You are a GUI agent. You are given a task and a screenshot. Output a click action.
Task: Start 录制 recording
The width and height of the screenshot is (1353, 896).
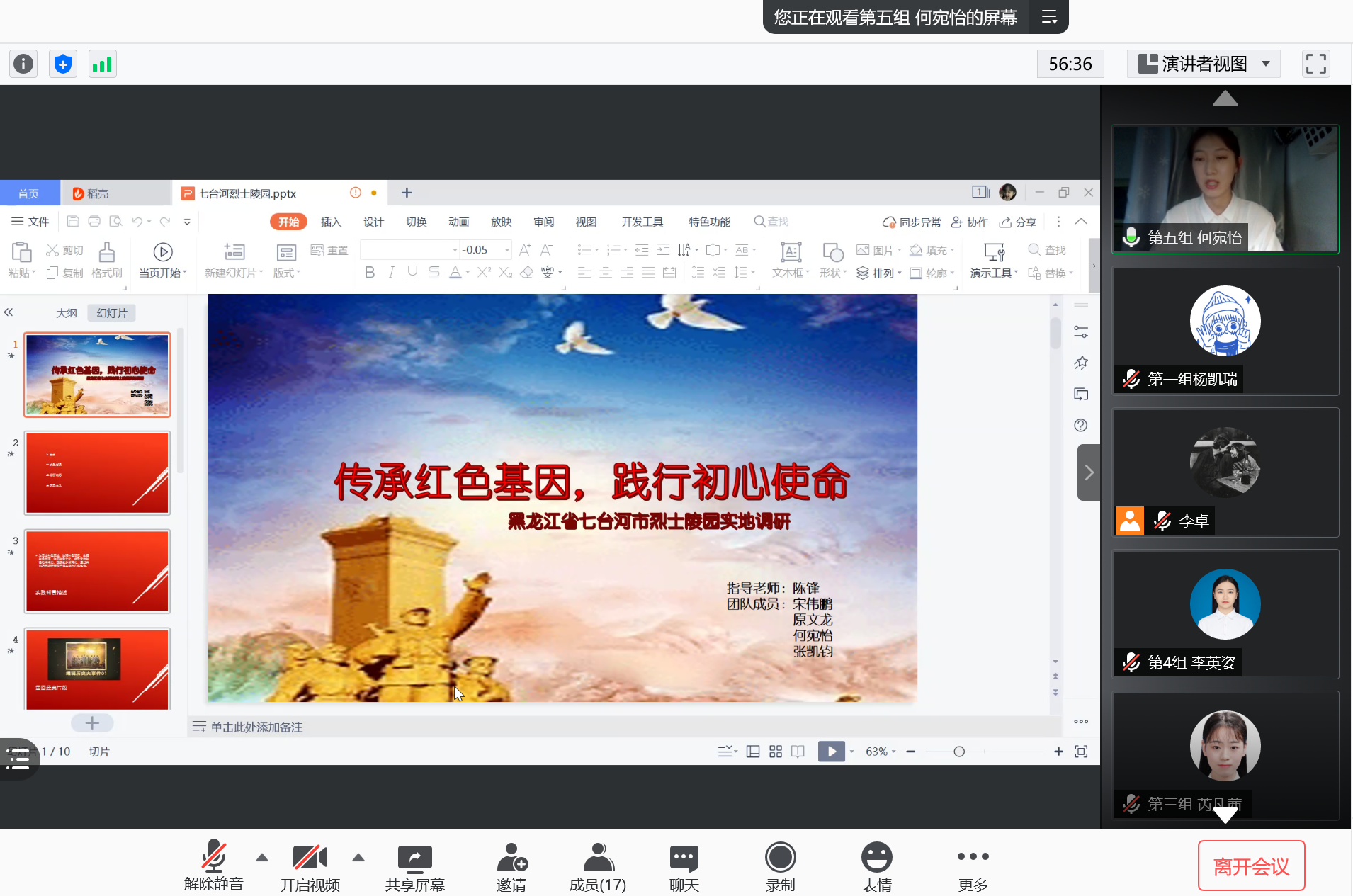point(781,866)
